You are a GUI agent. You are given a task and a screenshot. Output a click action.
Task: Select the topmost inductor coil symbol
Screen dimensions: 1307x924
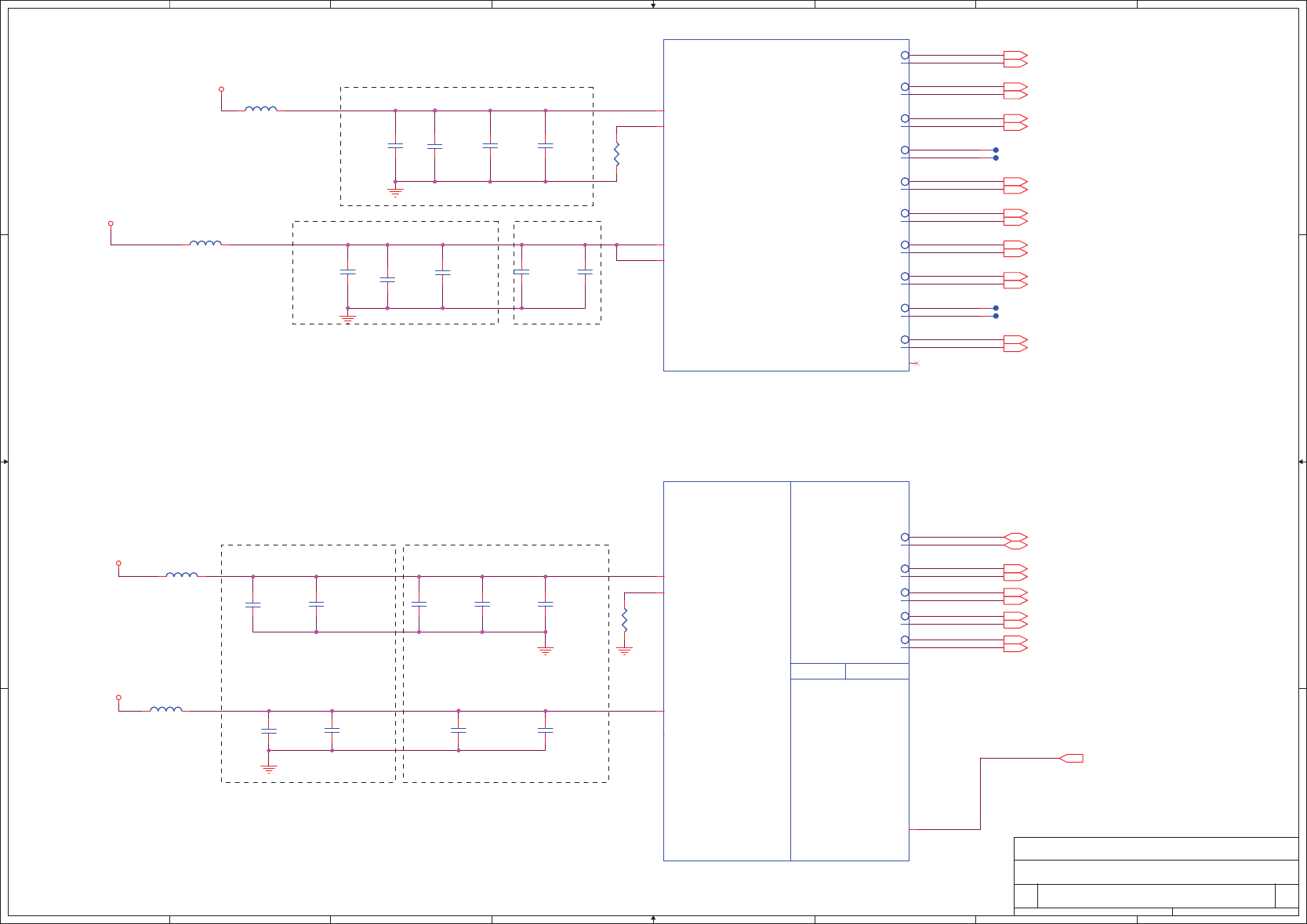tap(261, 109)
